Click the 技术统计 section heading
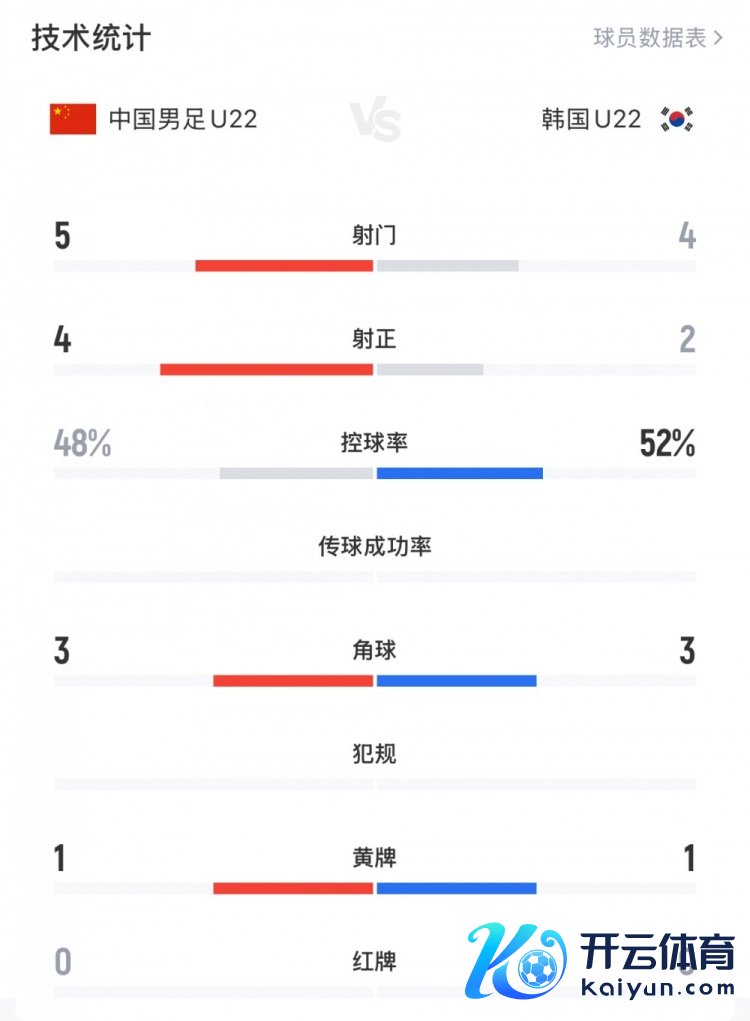 point(91,38)
